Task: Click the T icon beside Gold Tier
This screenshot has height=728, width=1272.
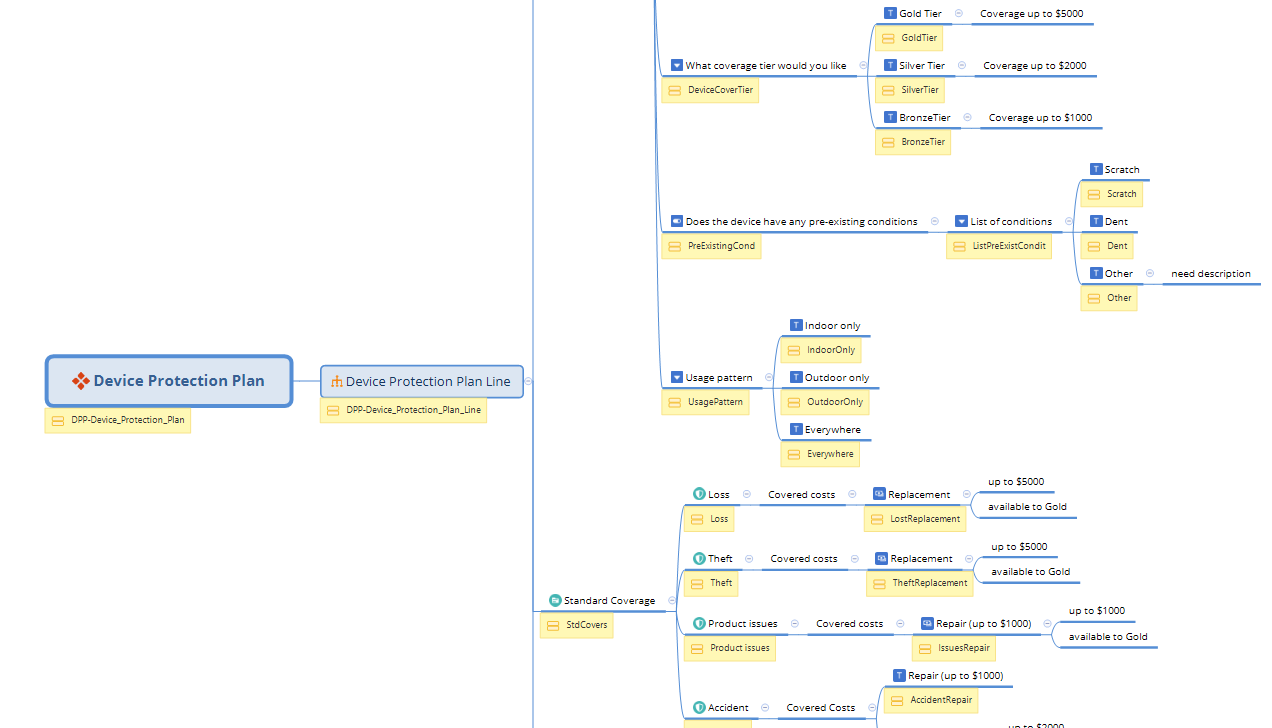Action: 890,14
